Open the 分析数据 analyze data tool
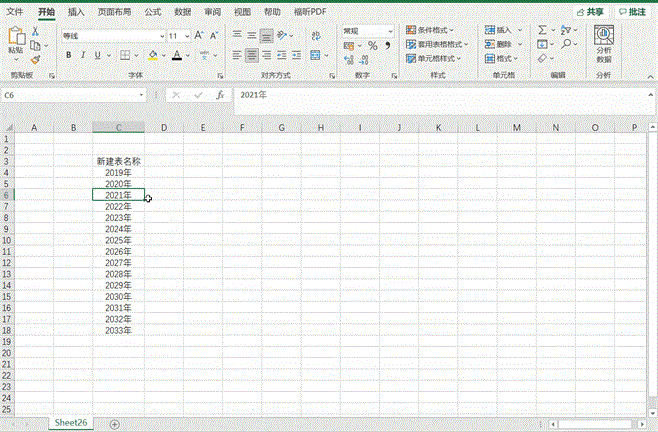Viewport: 658px width, 432px height. pyautogui.click(x=604, y=44)
